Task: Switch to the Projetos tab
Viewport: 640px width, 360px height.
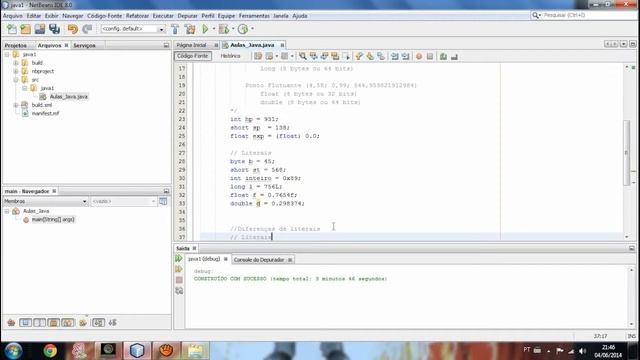Action: [16, 45]
